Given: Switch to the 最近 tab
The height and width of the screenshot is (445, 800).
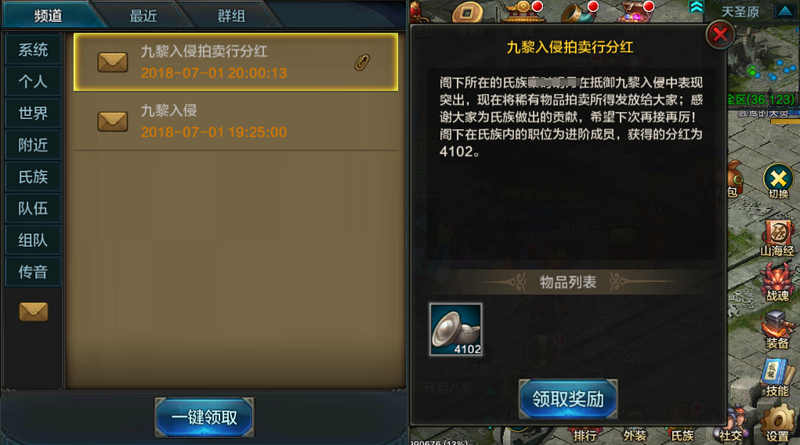Looking at the screenshot, I should 143,16.
